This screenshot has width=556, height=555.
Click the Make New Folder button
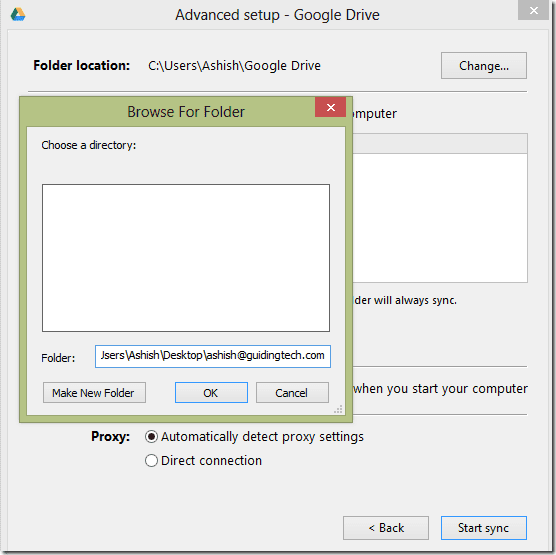94,393
